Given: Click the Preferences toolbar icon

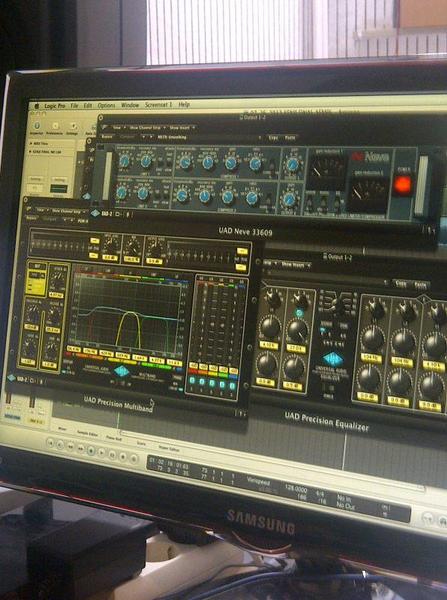Looking at the screenshot, I should (55, 126).
